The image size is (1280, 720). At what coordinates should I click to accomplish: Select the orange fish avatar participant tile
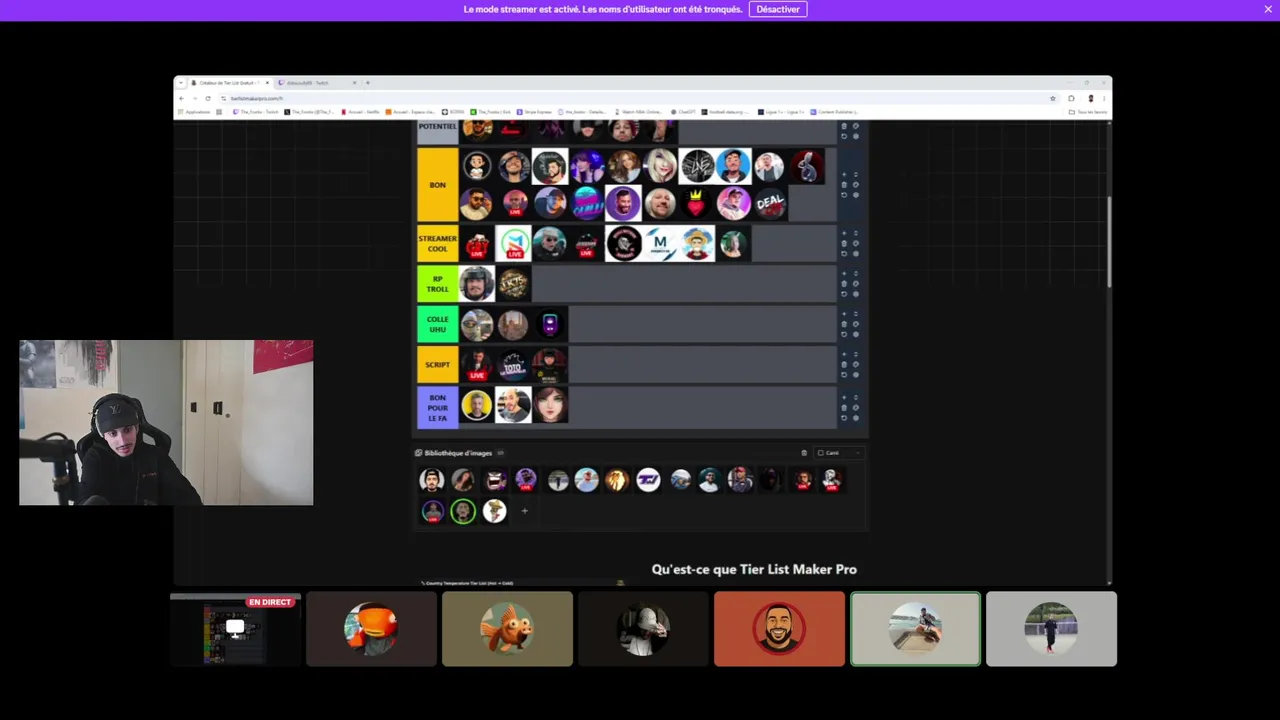click(x=371, y=629)
